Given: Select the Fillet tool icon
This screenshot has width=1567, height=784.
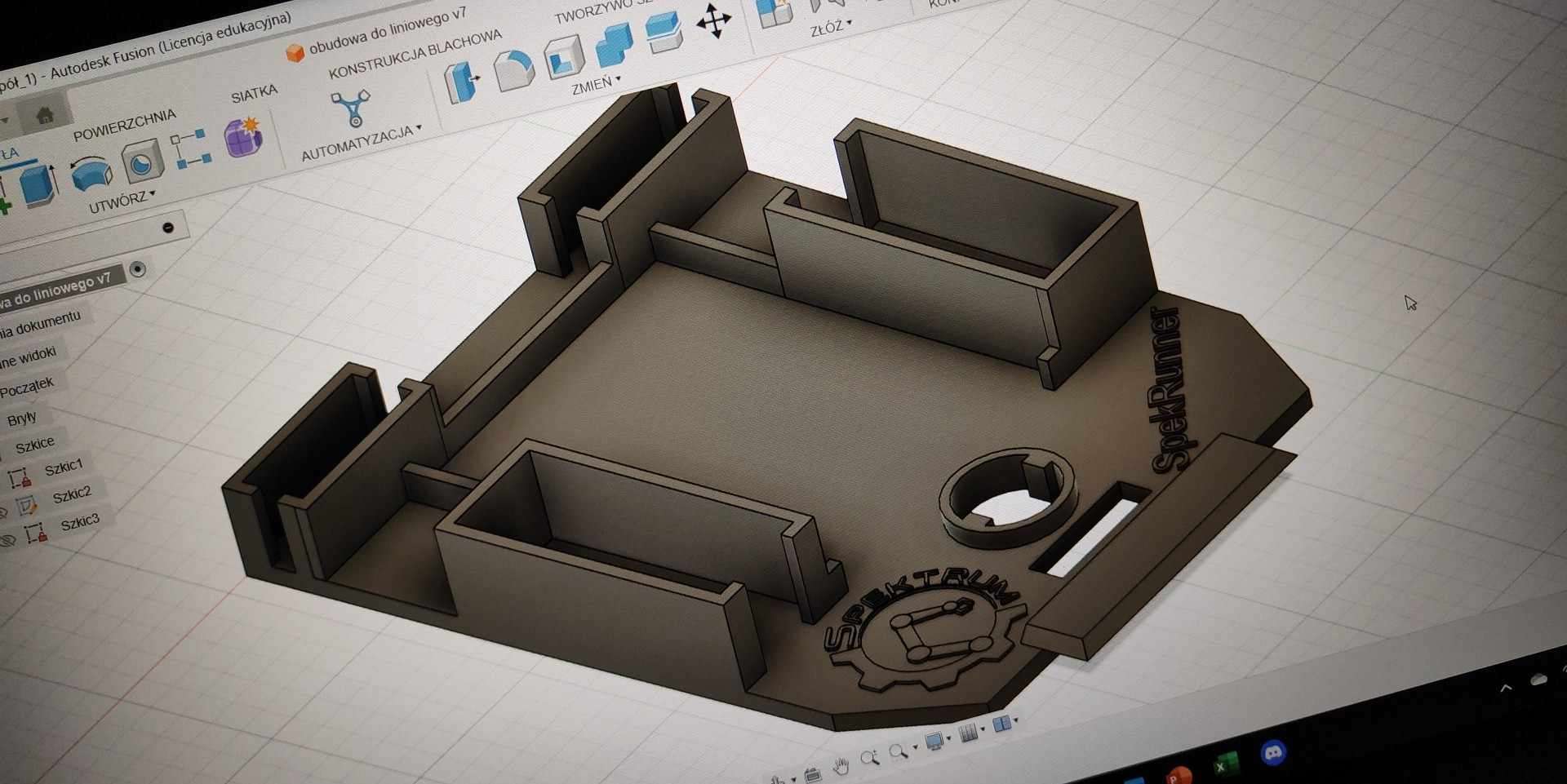Looking at the screenshot, I should pyautogui.click(x=513, y=70).
